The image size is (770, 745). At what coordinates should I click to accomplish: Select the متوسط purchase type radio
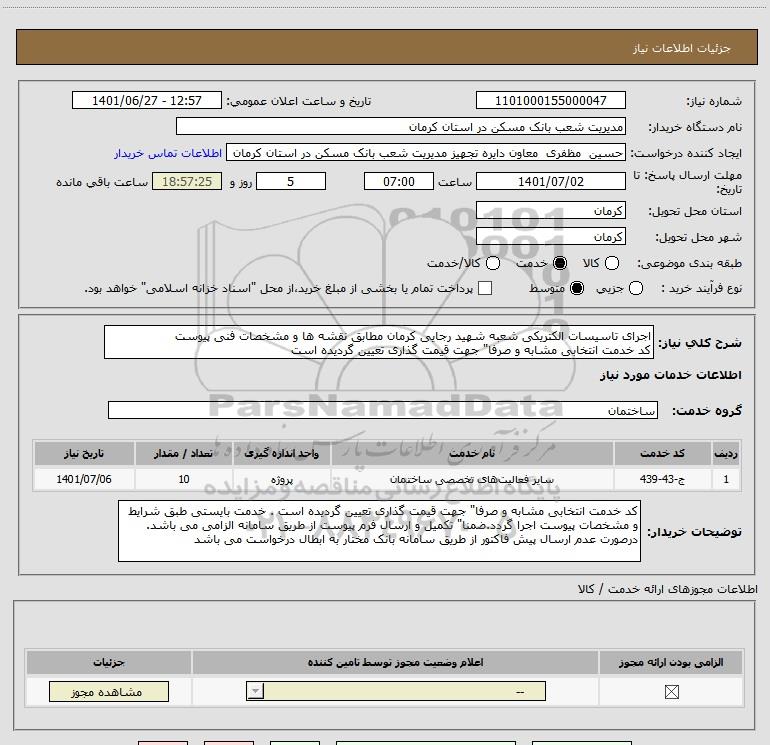(577, 288)
